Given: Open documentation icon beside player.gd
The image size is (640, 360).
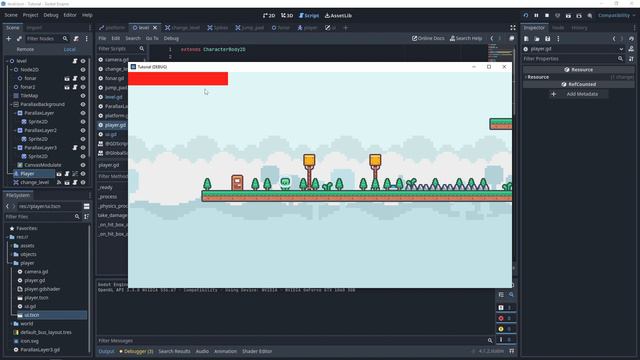Looking at the screenshot, I should (x=631, y=49).
